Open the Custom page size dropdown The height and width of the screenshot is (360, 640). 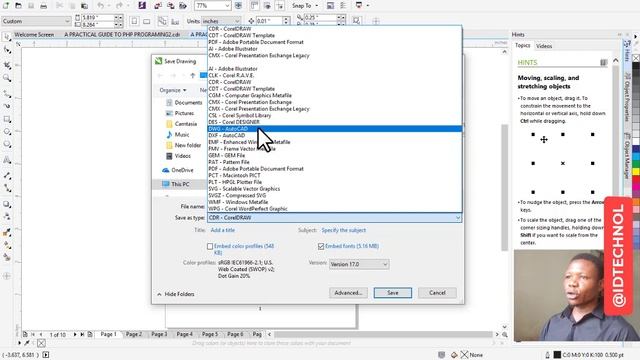coord(67,21)
